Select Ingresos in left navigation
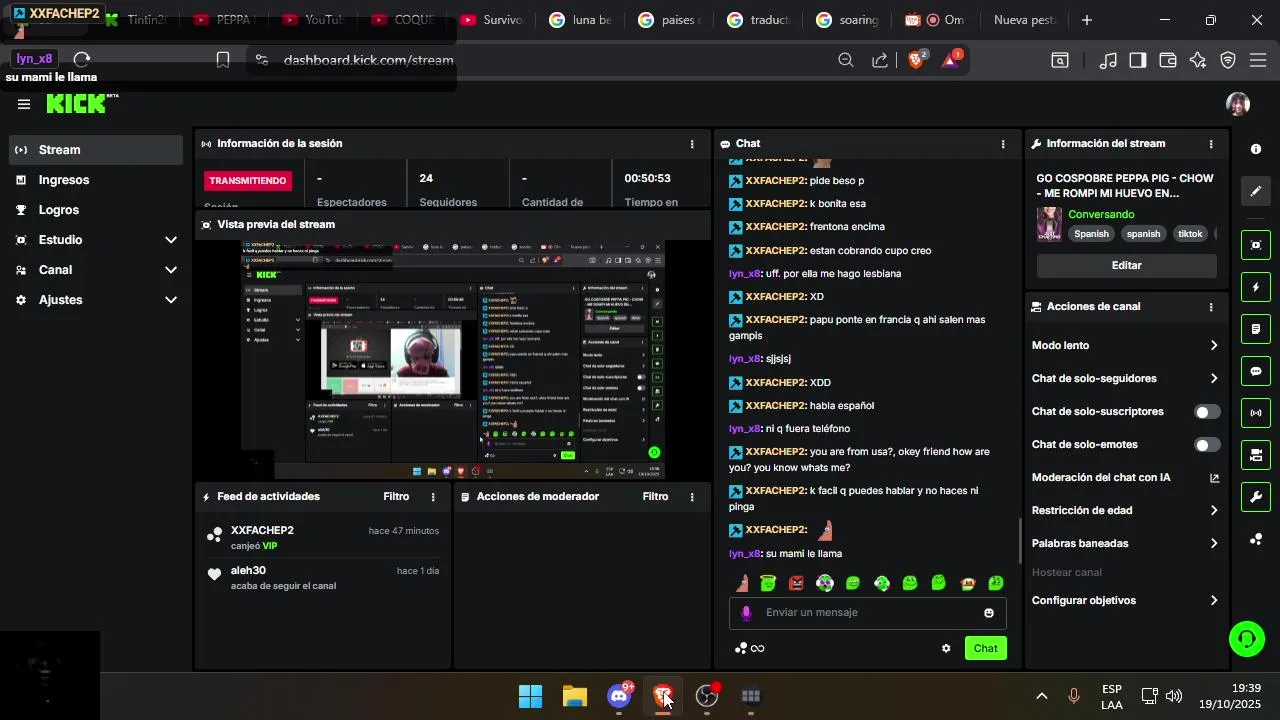Image resolution: width=1280 pixels, height=720 pixels. [x=96, y=180]
